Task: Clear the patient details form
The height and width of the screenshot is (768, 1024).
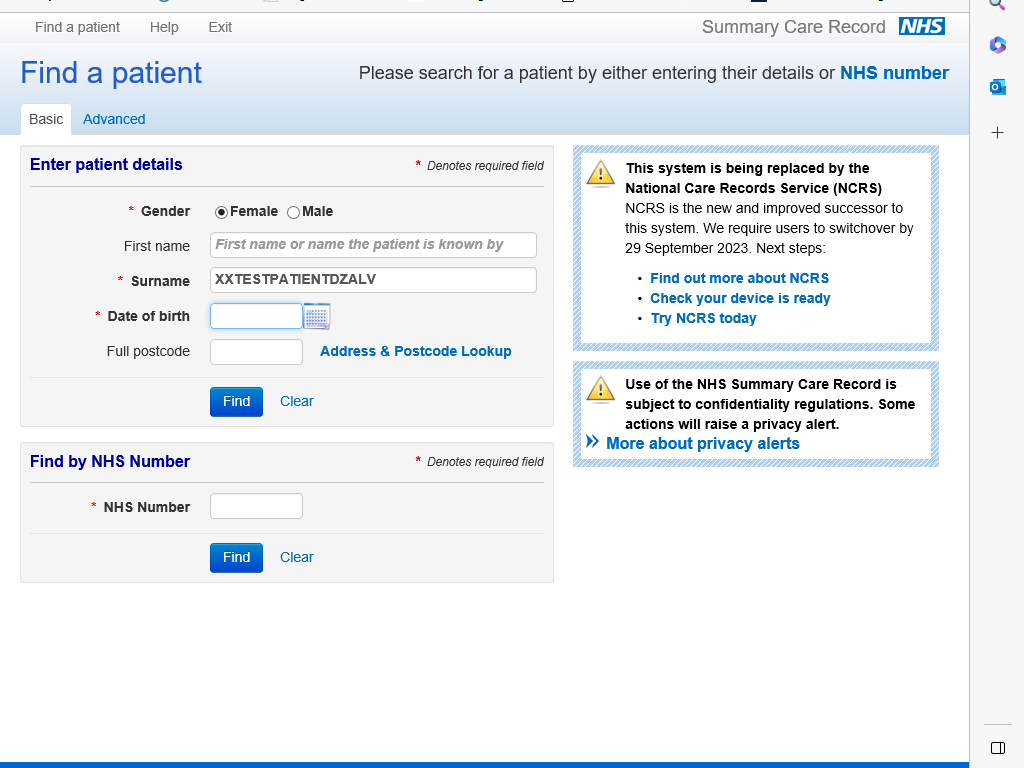Action: point(296,402)
